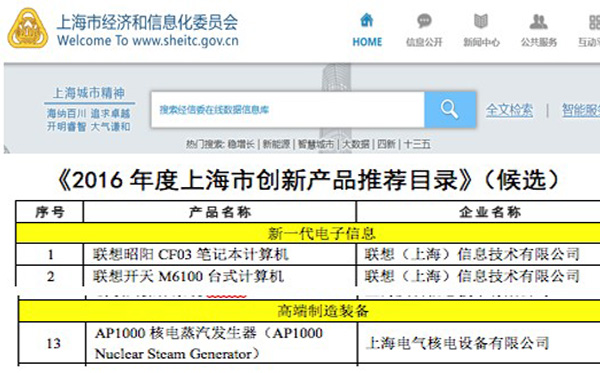This screenshot has height=373, width=600.
Task: Click serial number 1 cell
Action: click(x=50, y=254)
